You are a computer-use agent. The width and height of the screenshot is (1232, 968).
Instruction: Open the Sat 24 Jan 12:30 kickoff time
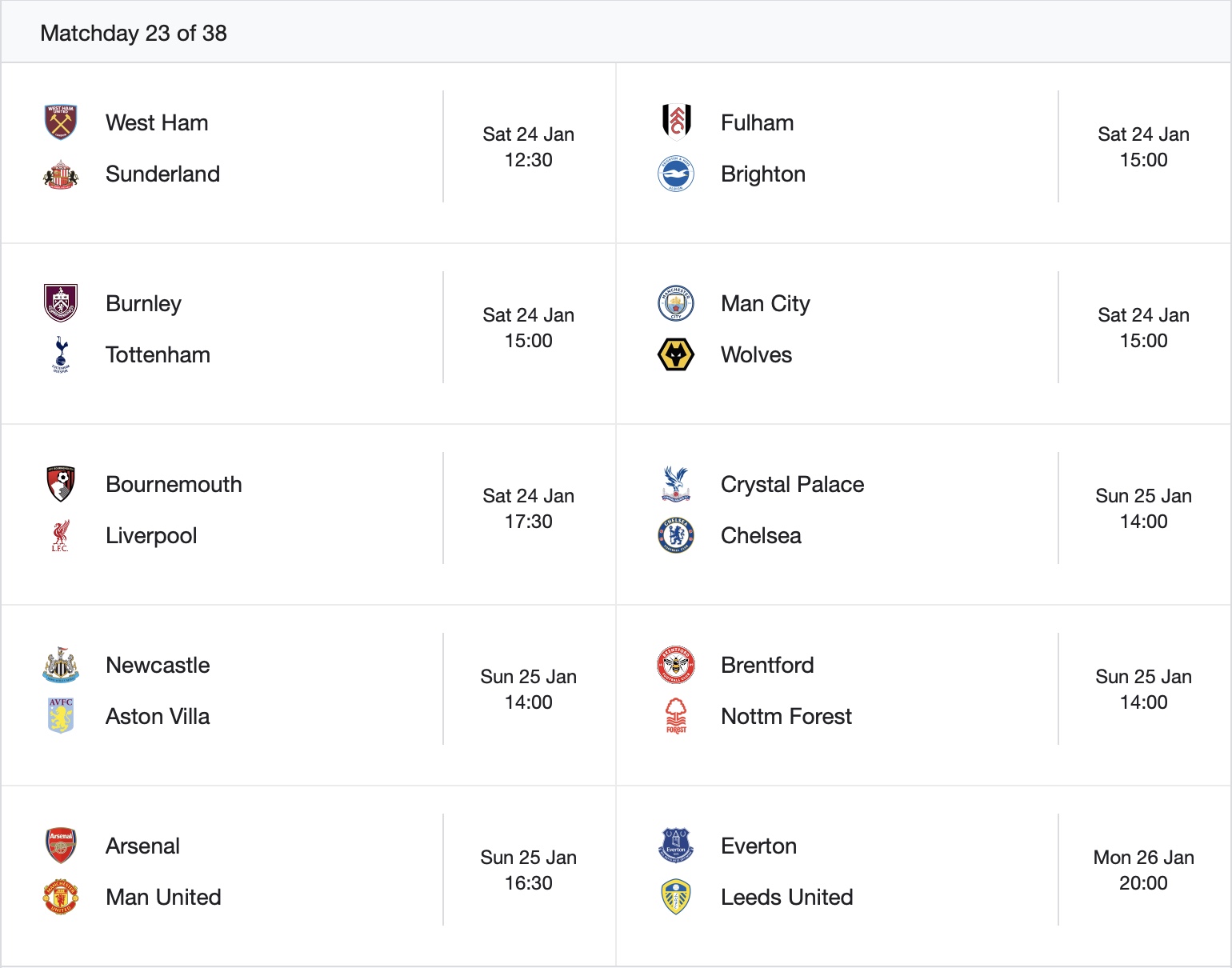pyautogui.click(x=528, y=147)
